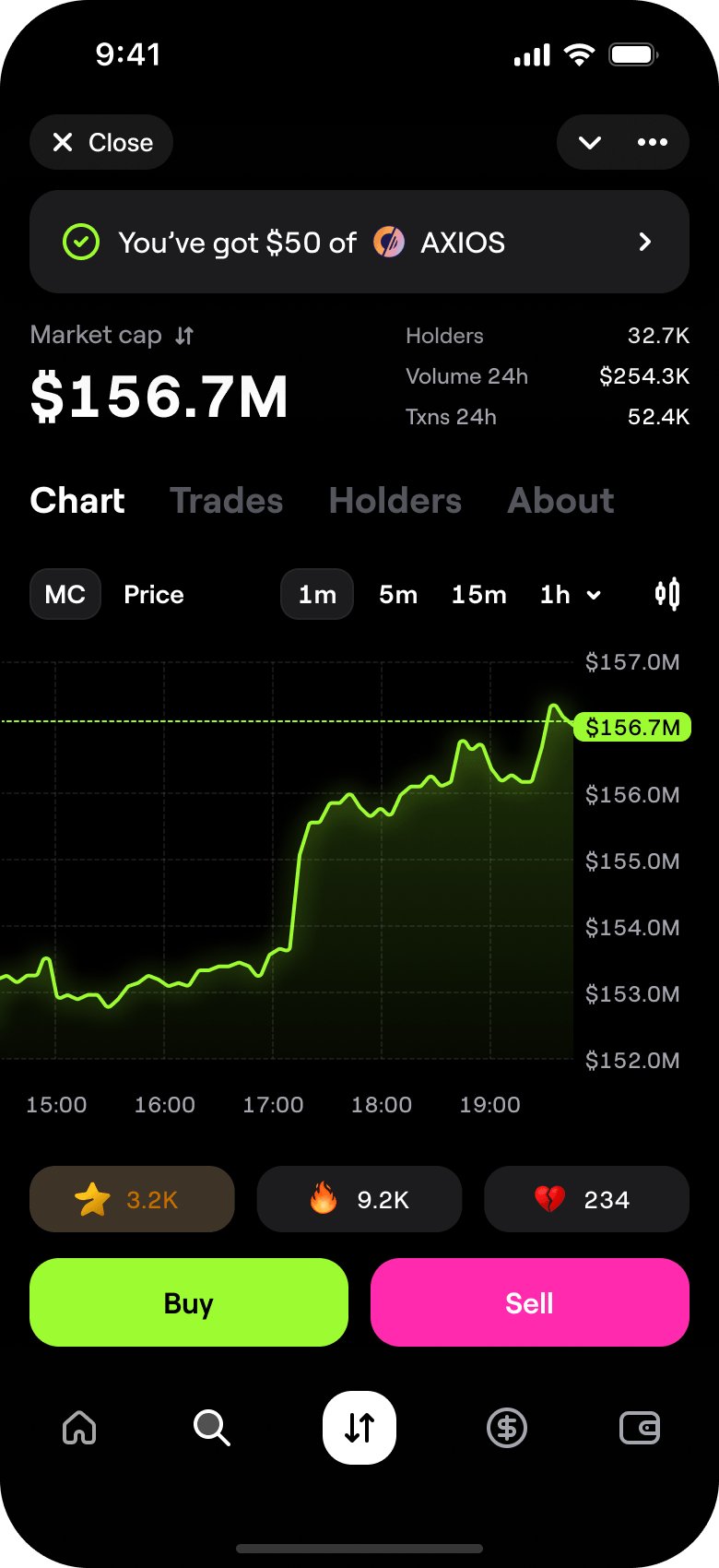The width and height of the screenshot is (719, 1568).
Task: Open the home tab icon
Action: click(x=79, y=1428)
